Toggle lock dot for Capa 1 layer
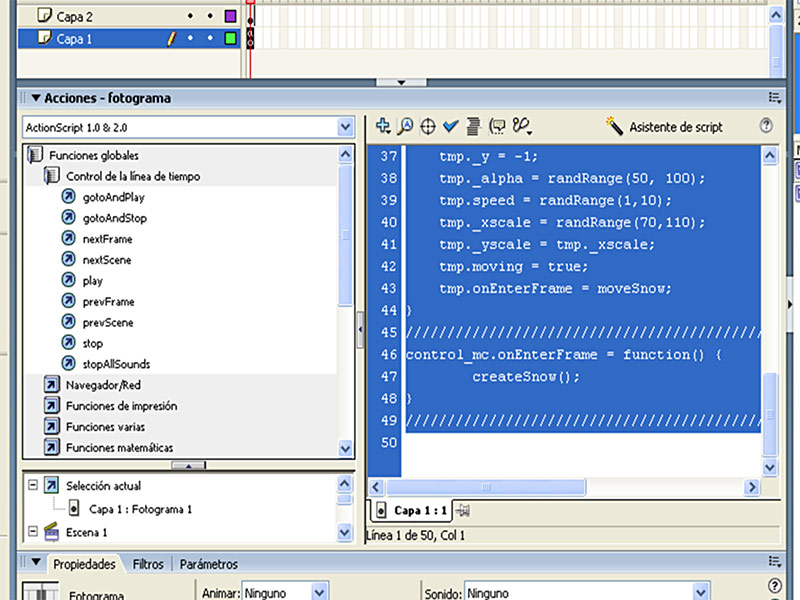 (210, 39)
